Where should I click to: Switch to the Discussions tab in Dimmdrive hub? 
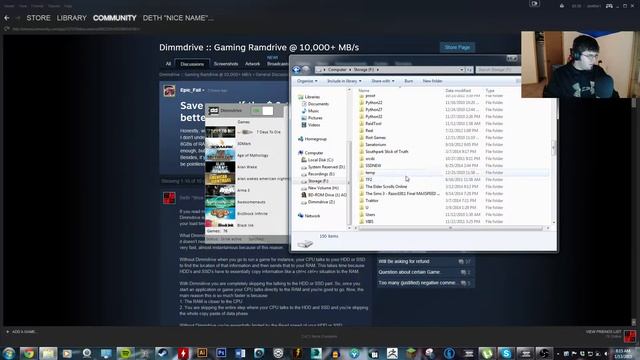coord(192,64)
